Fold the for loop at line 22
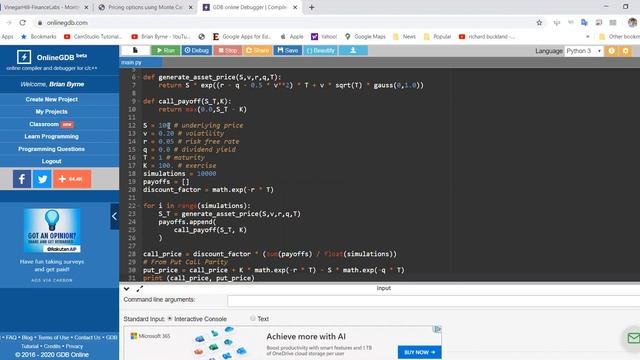This screenshot has height=360, width=640. [139, 206]
